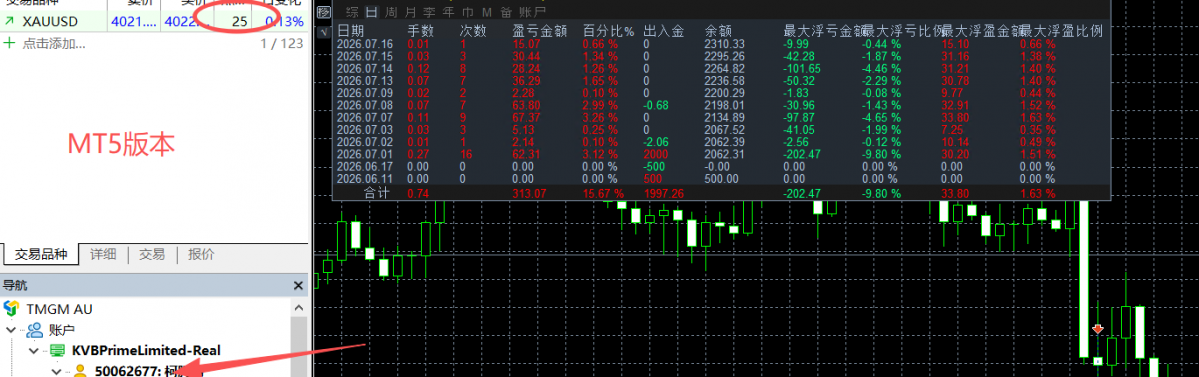
Task: Open the 报价 tab
Action: [x=201, y=255]
